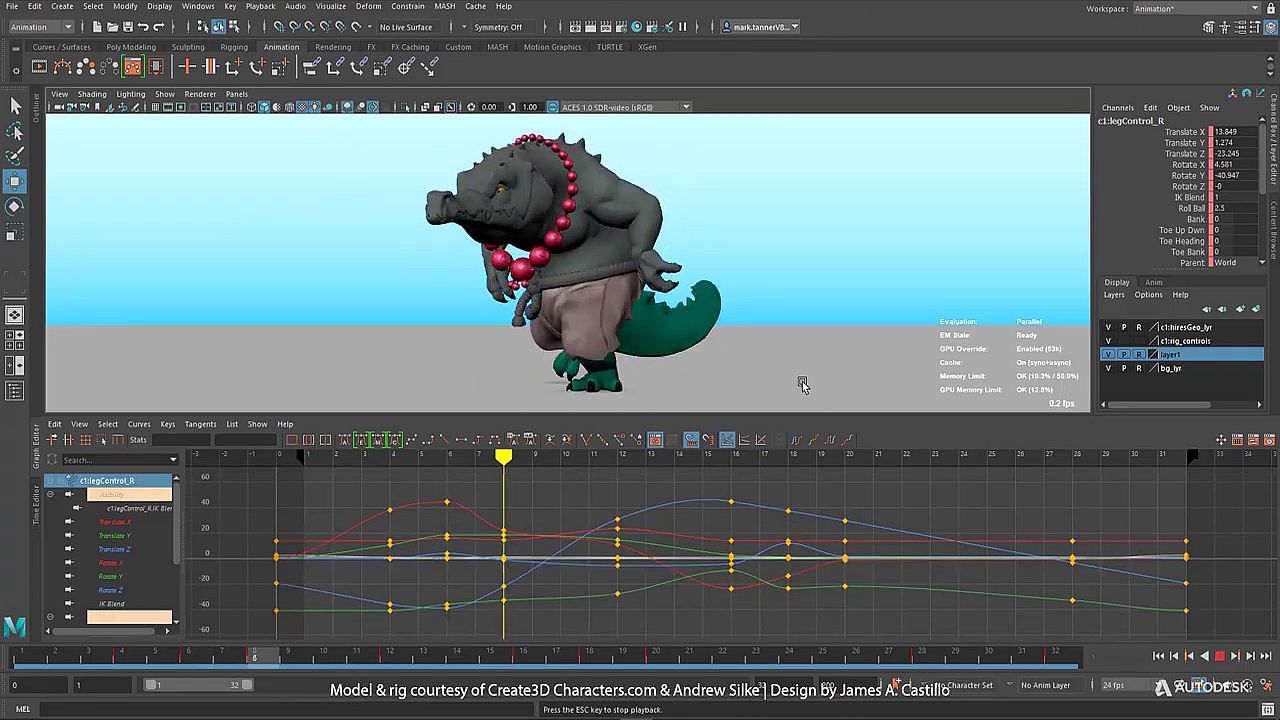This screenshot has width=1280, height=720.
Task: Toggle playback P on layer1
Action: click(x=1123, y=354)
